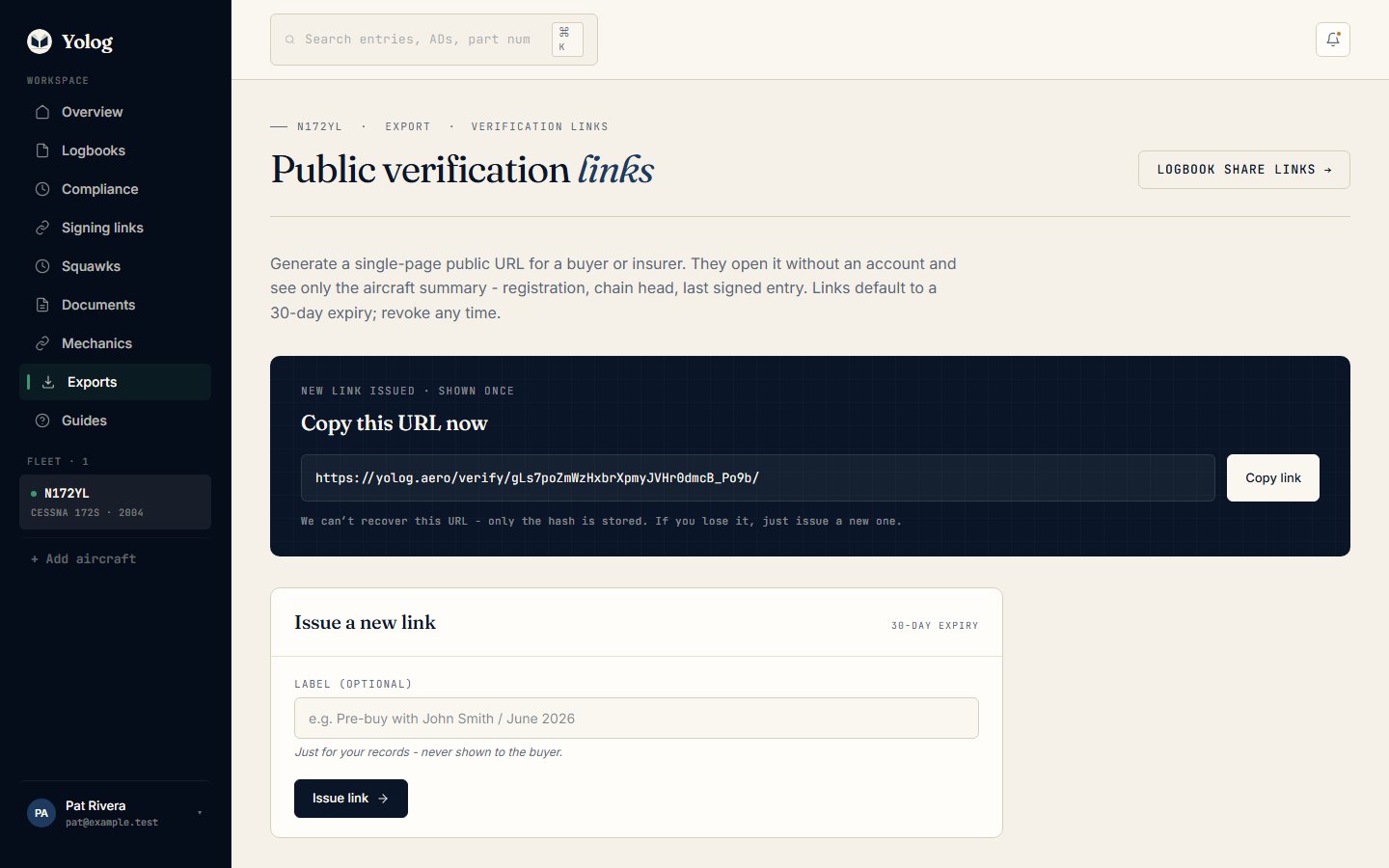Click the Documents file icon
1389x868 pixels.
[42, 305]
